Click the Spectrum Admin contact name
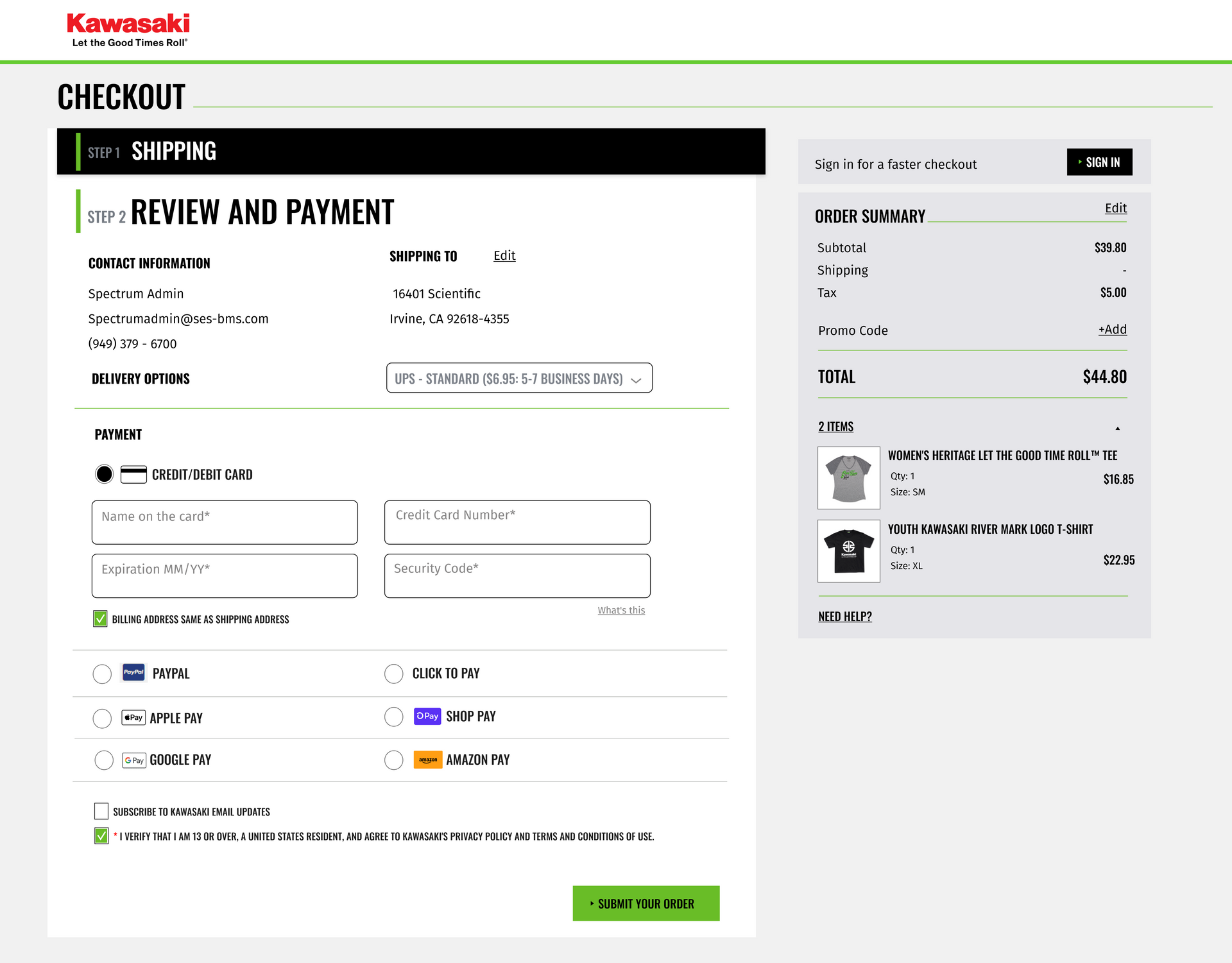This screenshot has height=963, width=1232. click(x=136, y=294)
